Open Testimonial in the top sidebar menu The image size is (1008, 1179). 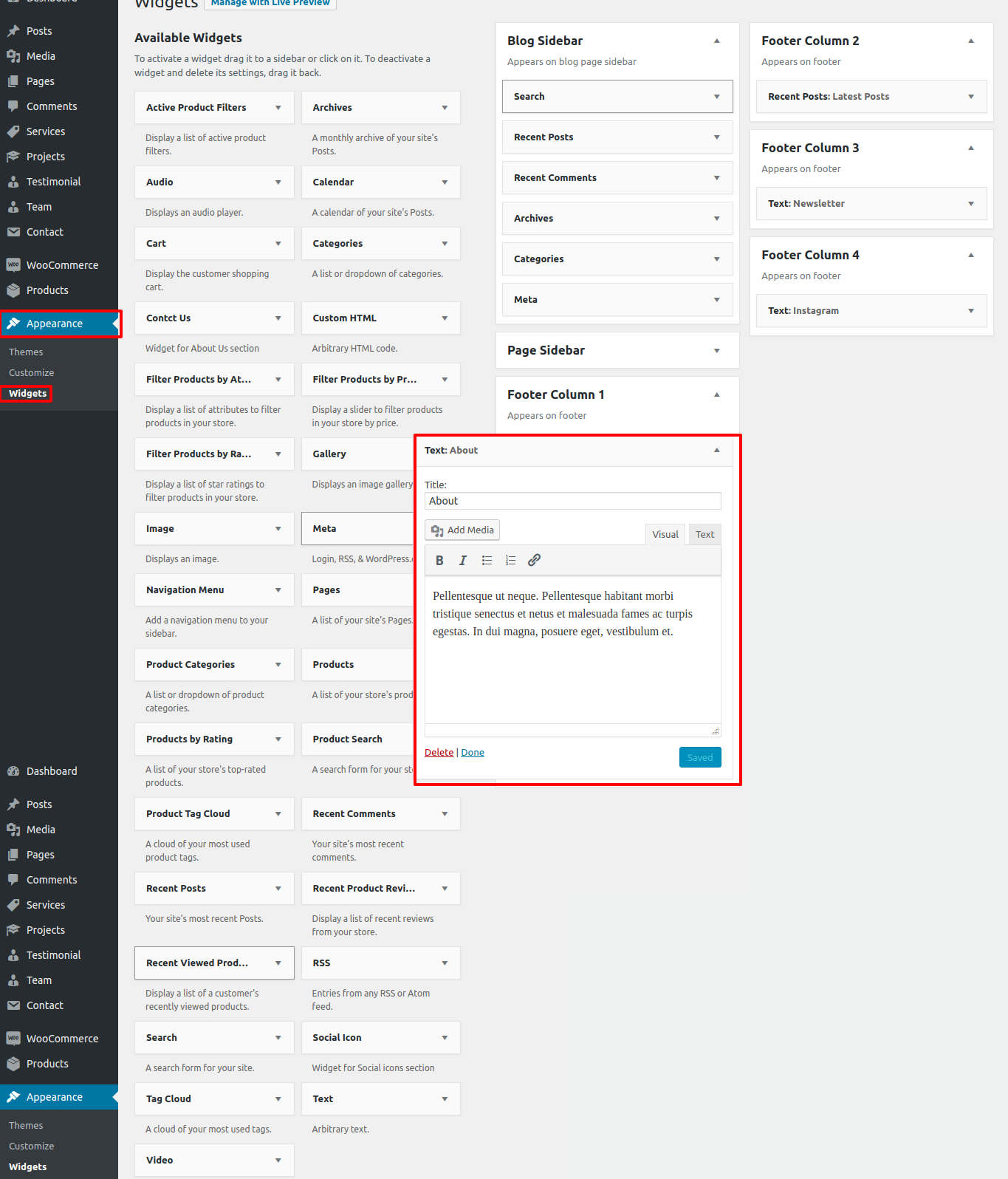tap(53, 182)
